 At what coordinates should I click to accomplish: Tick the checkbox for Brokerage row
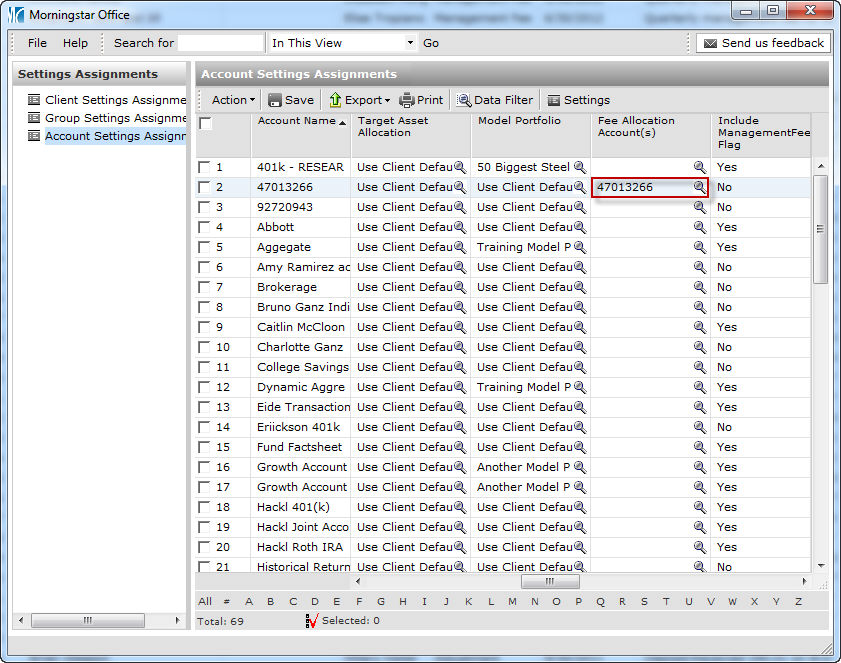205,287
